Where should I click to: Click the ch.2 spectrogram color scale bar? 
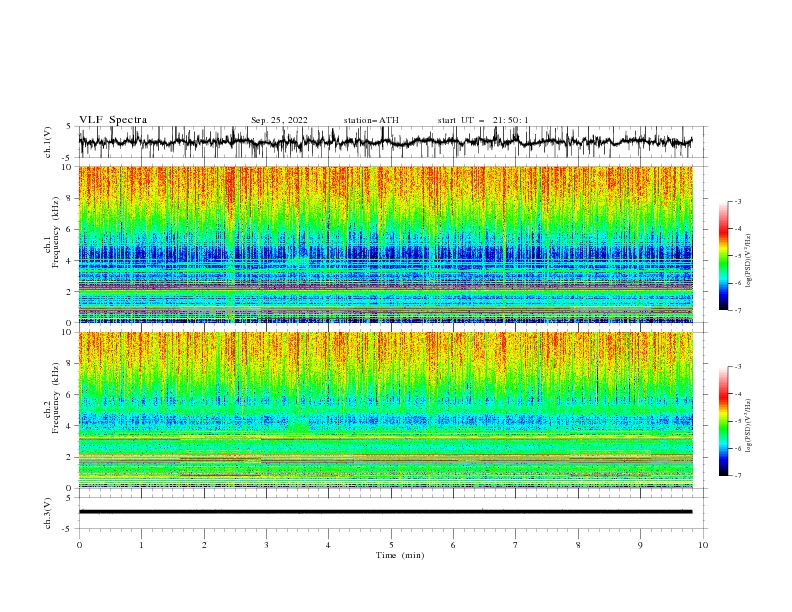click(723, 421)
